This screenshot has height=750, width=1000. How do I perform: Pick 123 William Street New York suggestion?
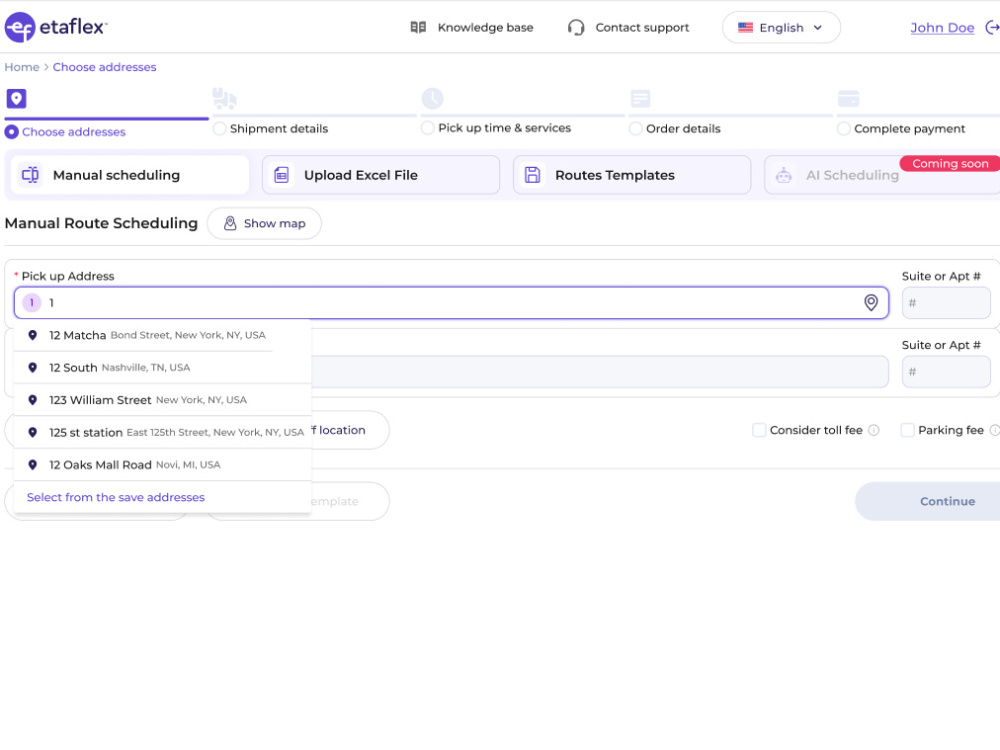[x=163, y=400]
